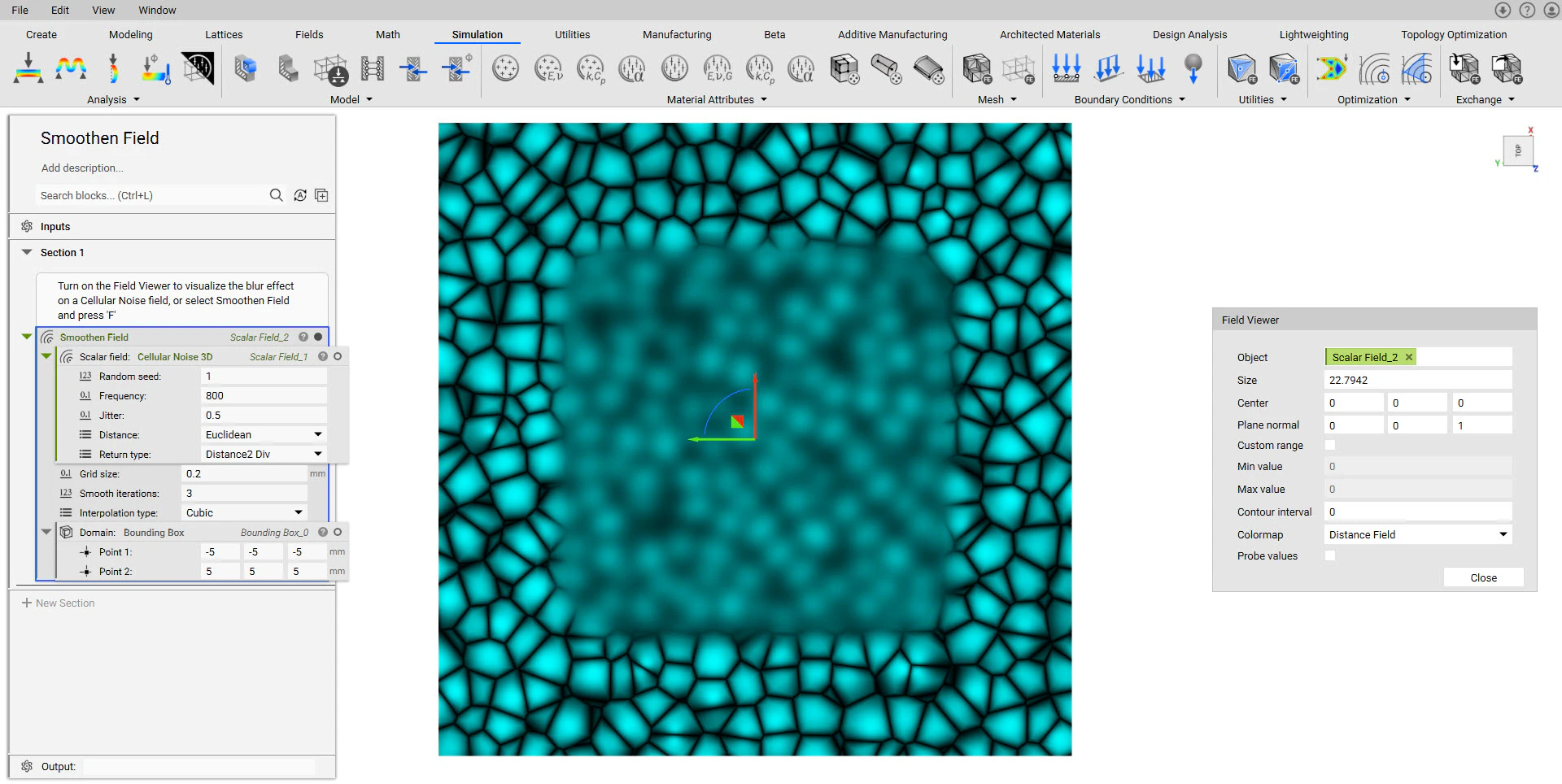Select the modal analysis tool icon
This screenshot has width=1562, height=784.
coord(71,69)
